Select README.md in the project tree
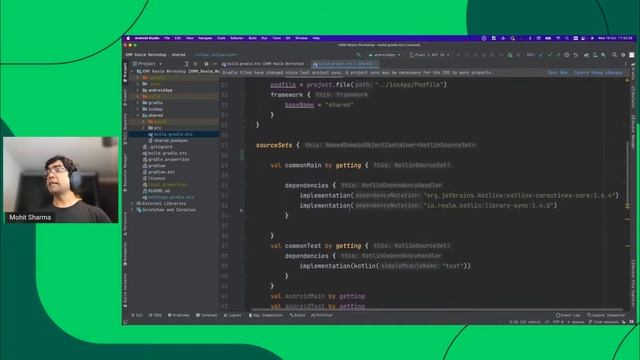 click(156, 191)
